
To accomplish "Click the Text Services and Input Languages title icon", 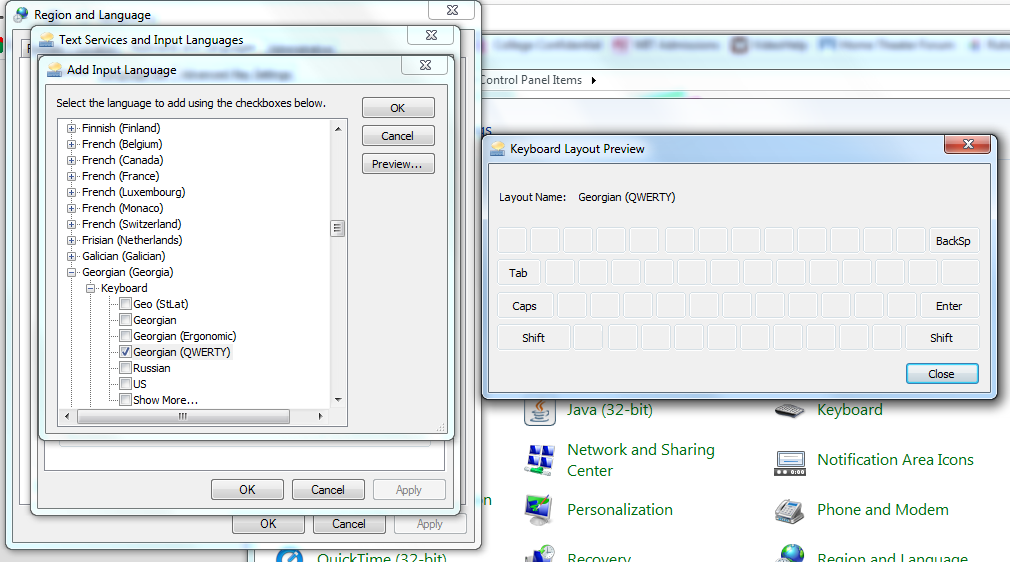I will click(46, 39).
